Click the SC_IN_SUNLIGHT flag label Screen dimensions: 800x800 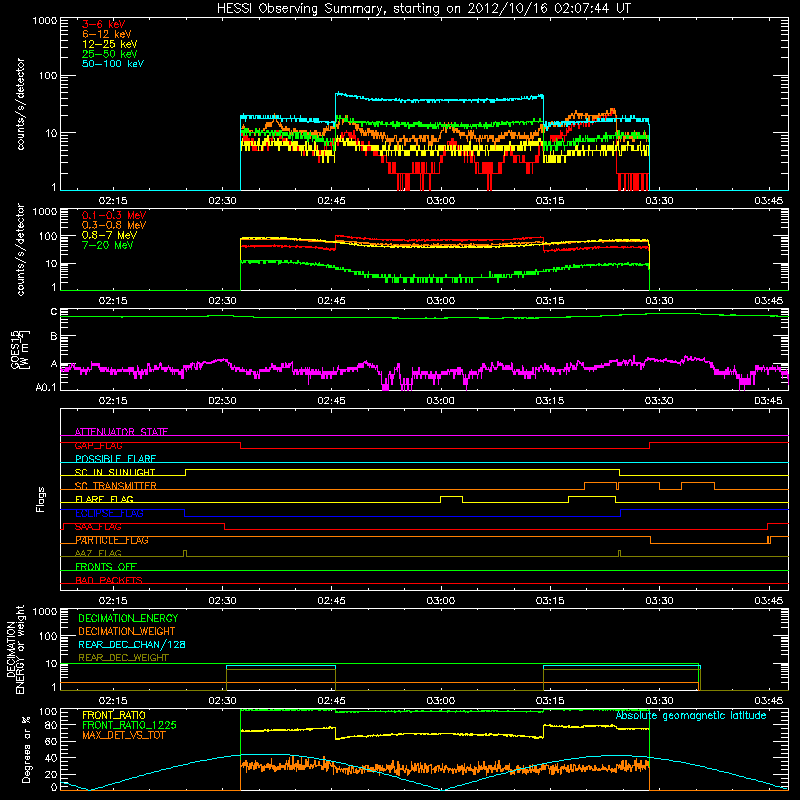pos(115,472)
